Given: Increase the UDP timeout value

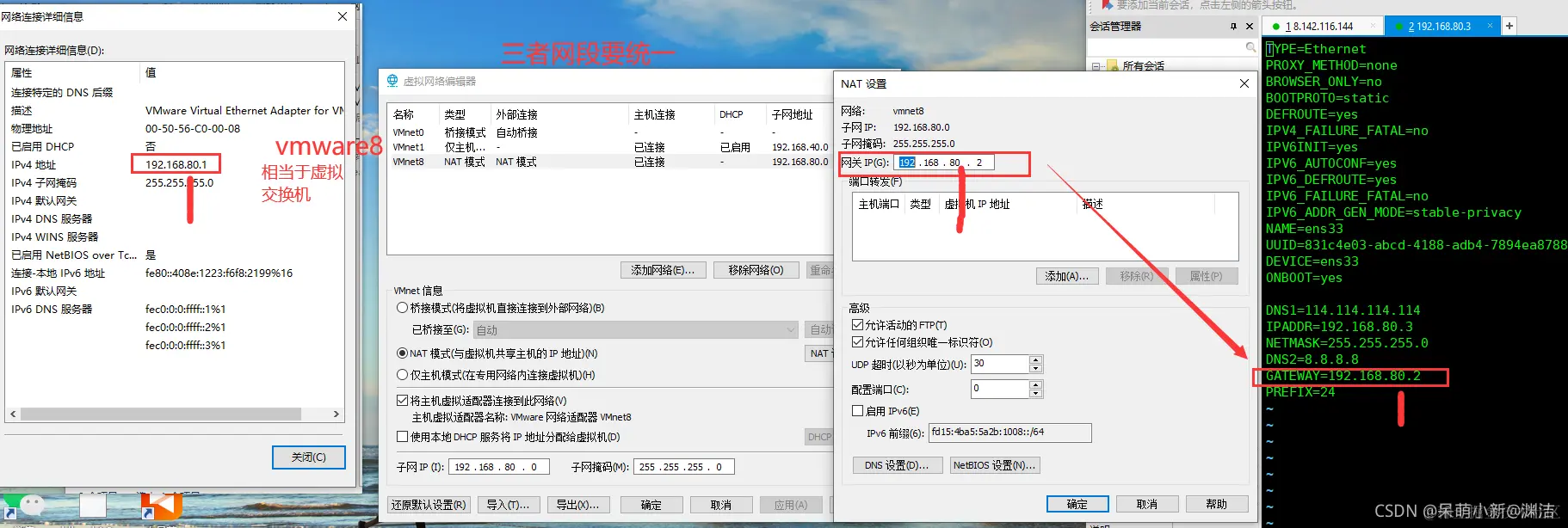Looking at the screenshot, I should coord(1035,359).
